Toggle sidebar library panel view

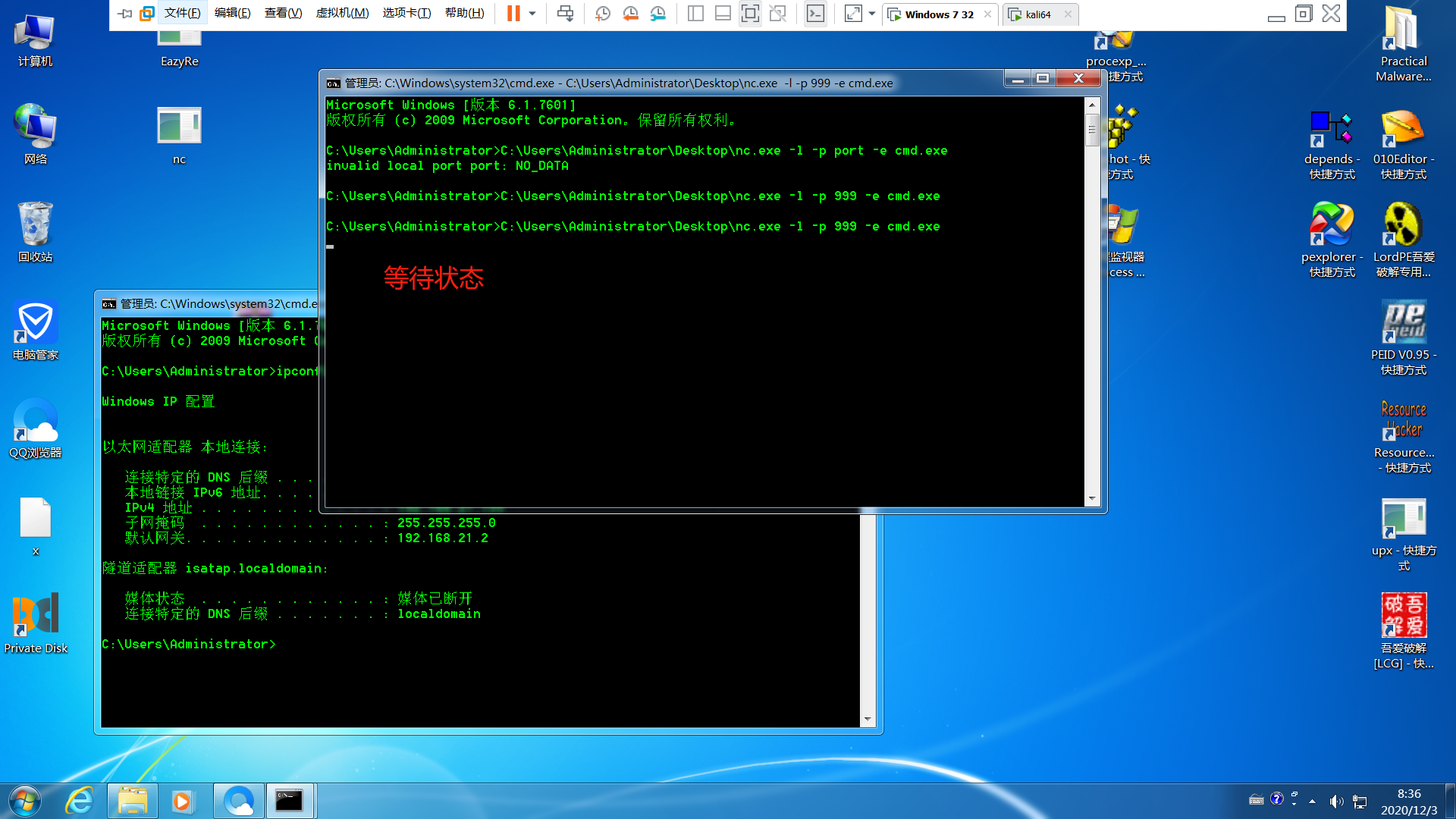(x=695, y=14)
